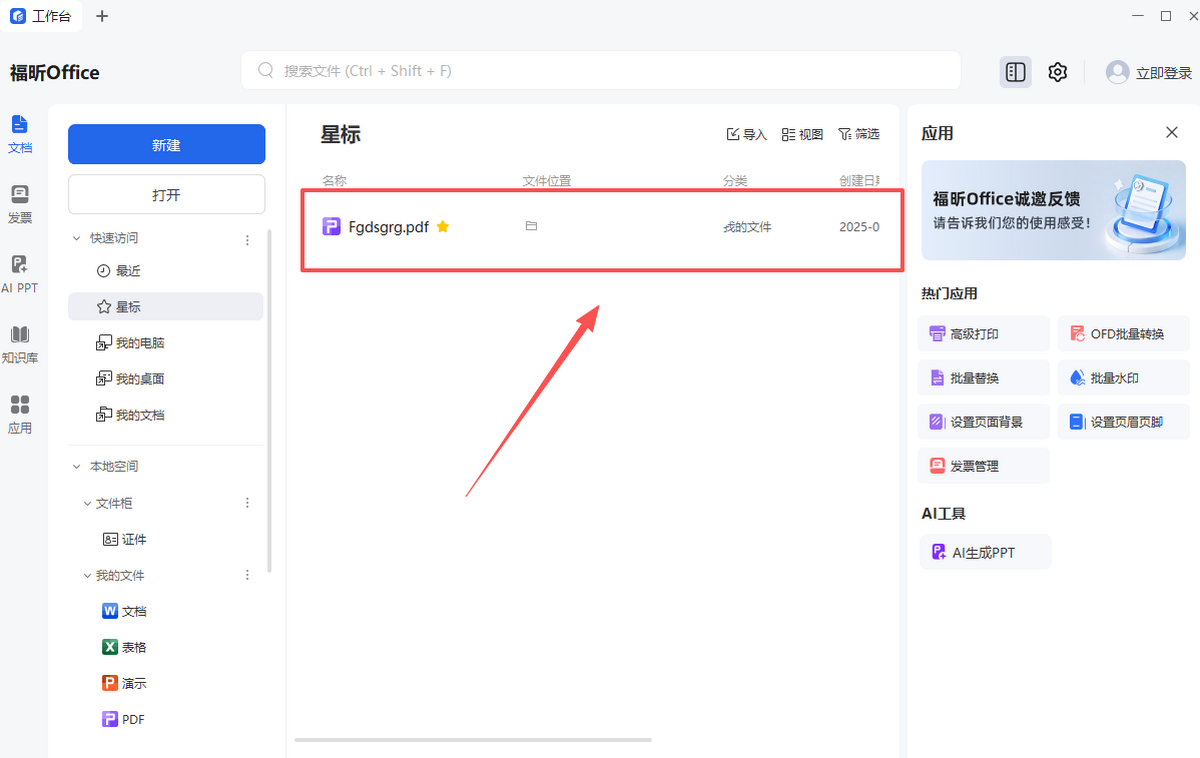Sort by the 文件位置 column header
Screen dimensions: 1200x758
pos(547,181)
